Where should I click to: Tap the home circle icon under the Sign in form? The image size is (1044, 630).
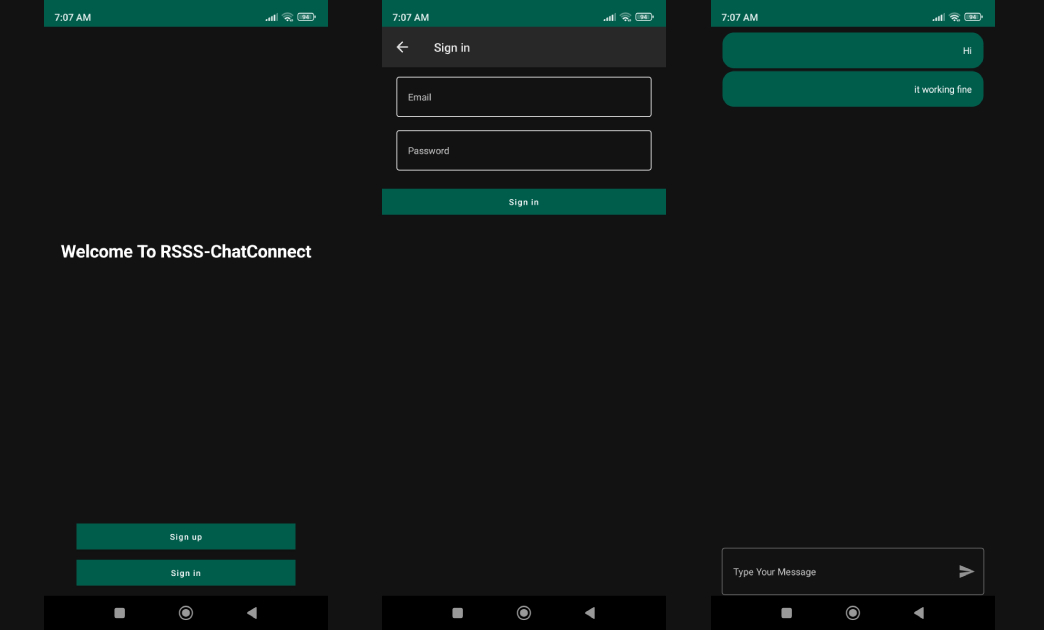pos(523,612)
